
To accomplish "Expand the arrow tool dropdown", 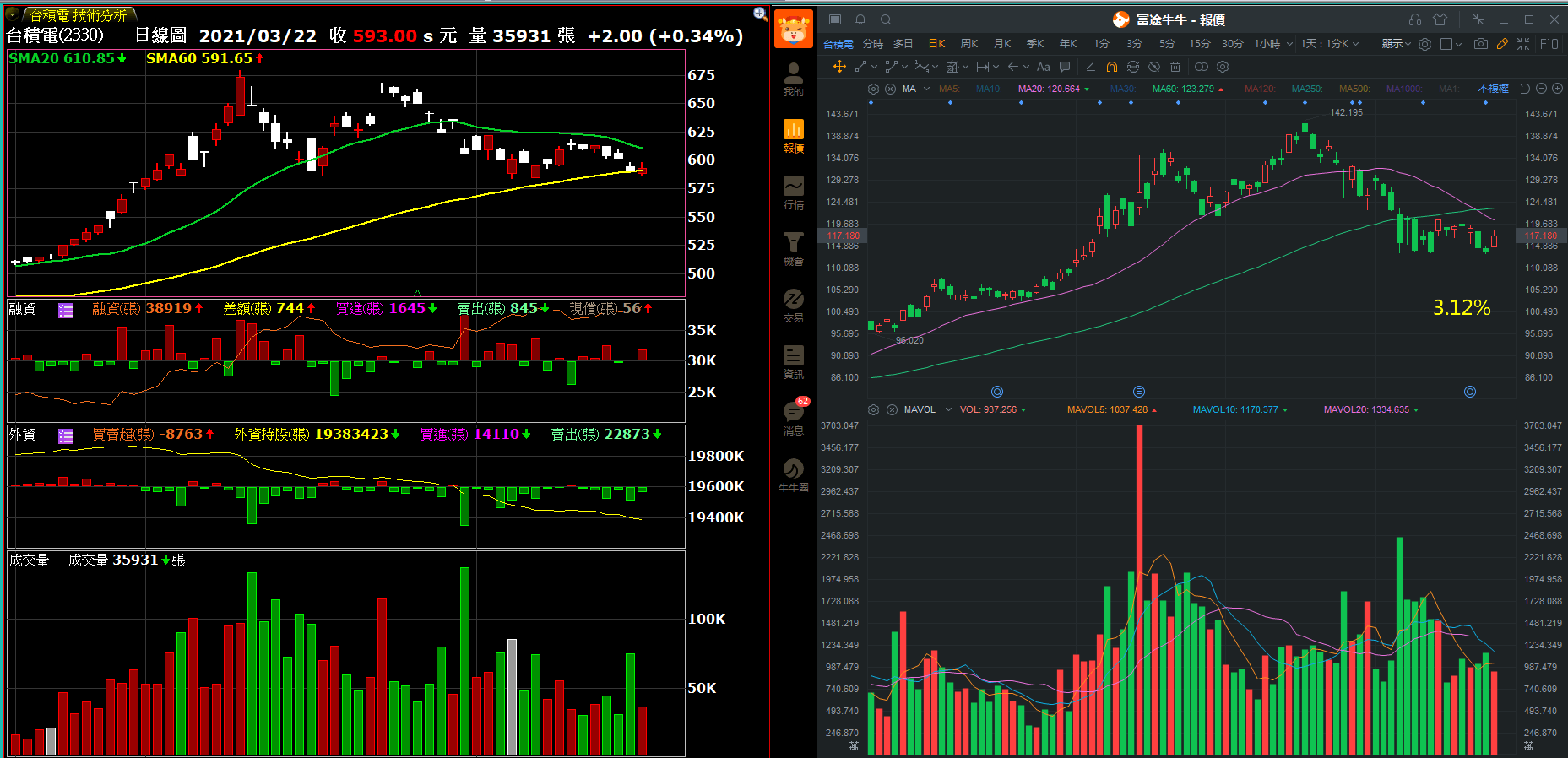I will pos(1026,67).
